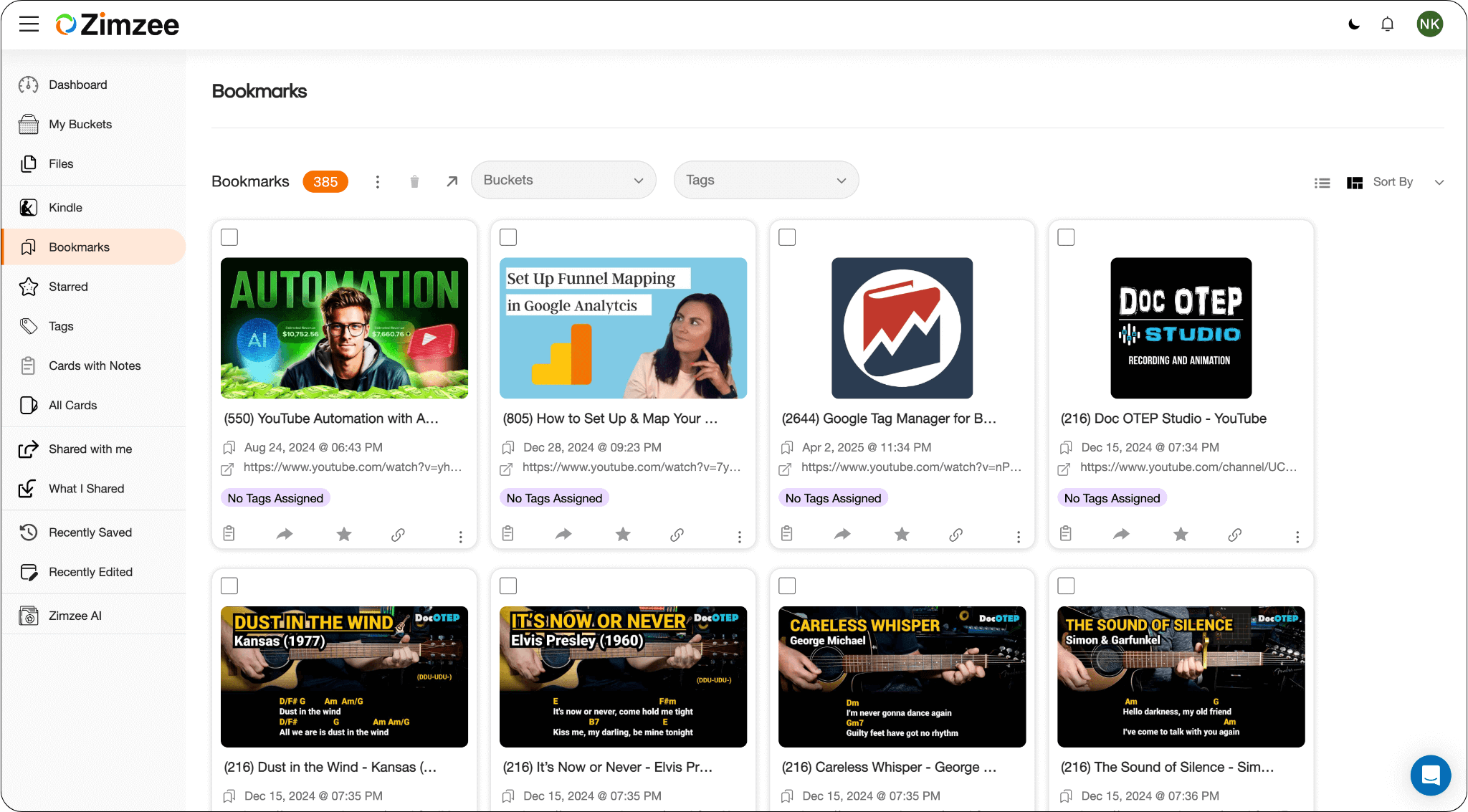Viewport: 1468px width, 812px height.
Task: Select the Dust in the Wind checkbox
Action: (229, 586)
